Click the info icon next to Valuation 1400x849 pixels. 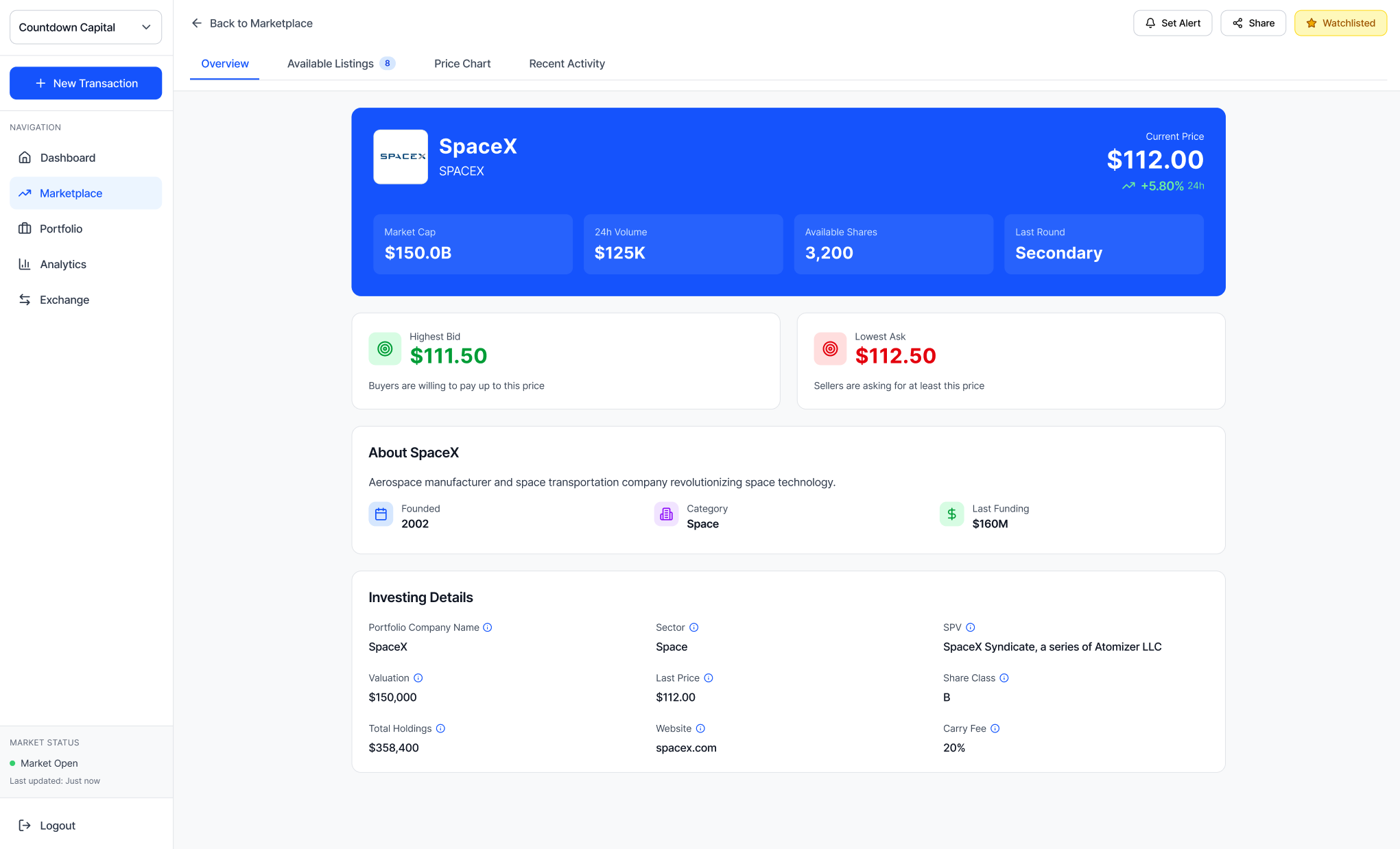tap(418, 678)
